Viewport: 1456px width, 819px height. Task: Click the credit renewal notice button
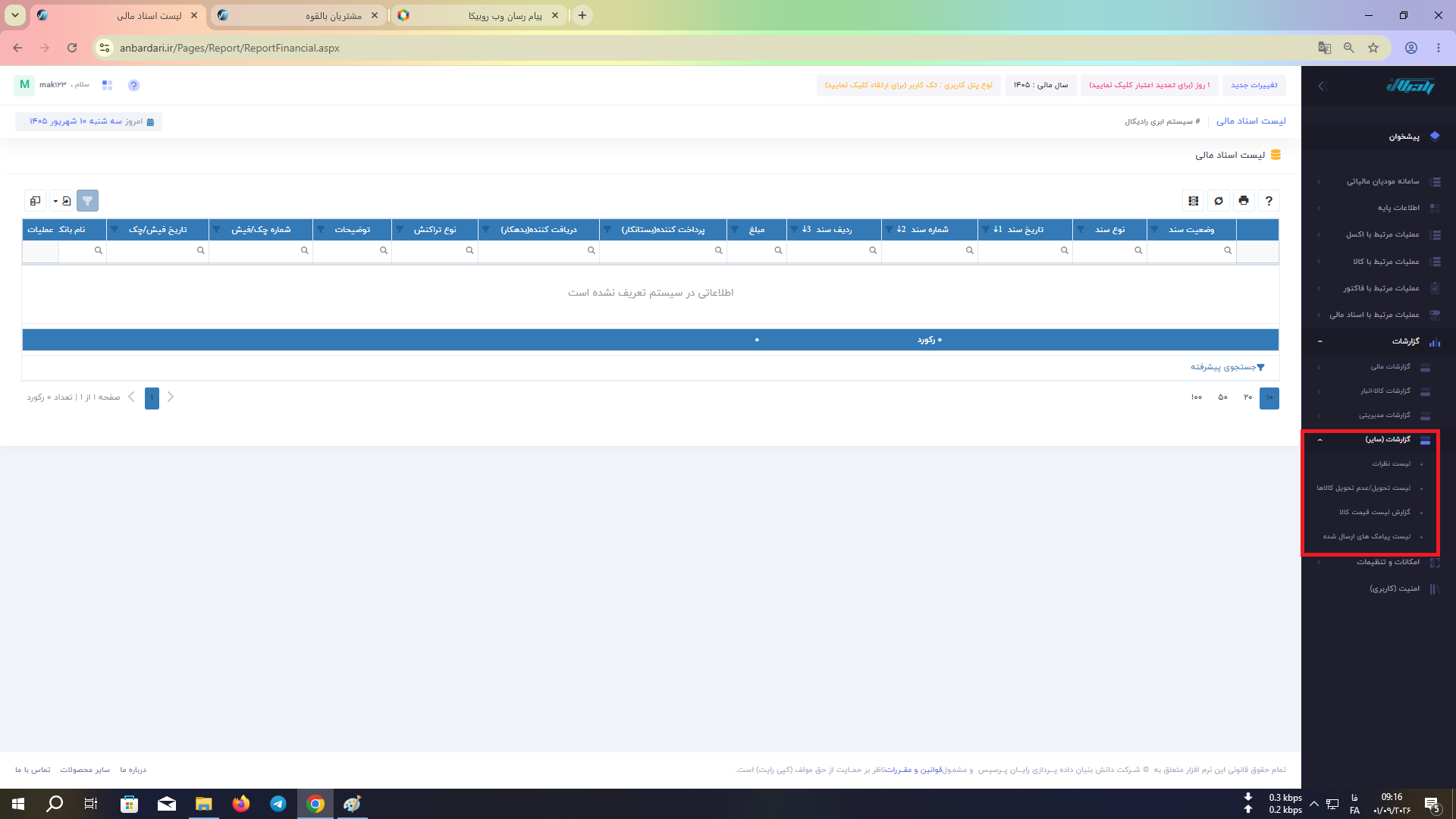(x=1150, y=85)
